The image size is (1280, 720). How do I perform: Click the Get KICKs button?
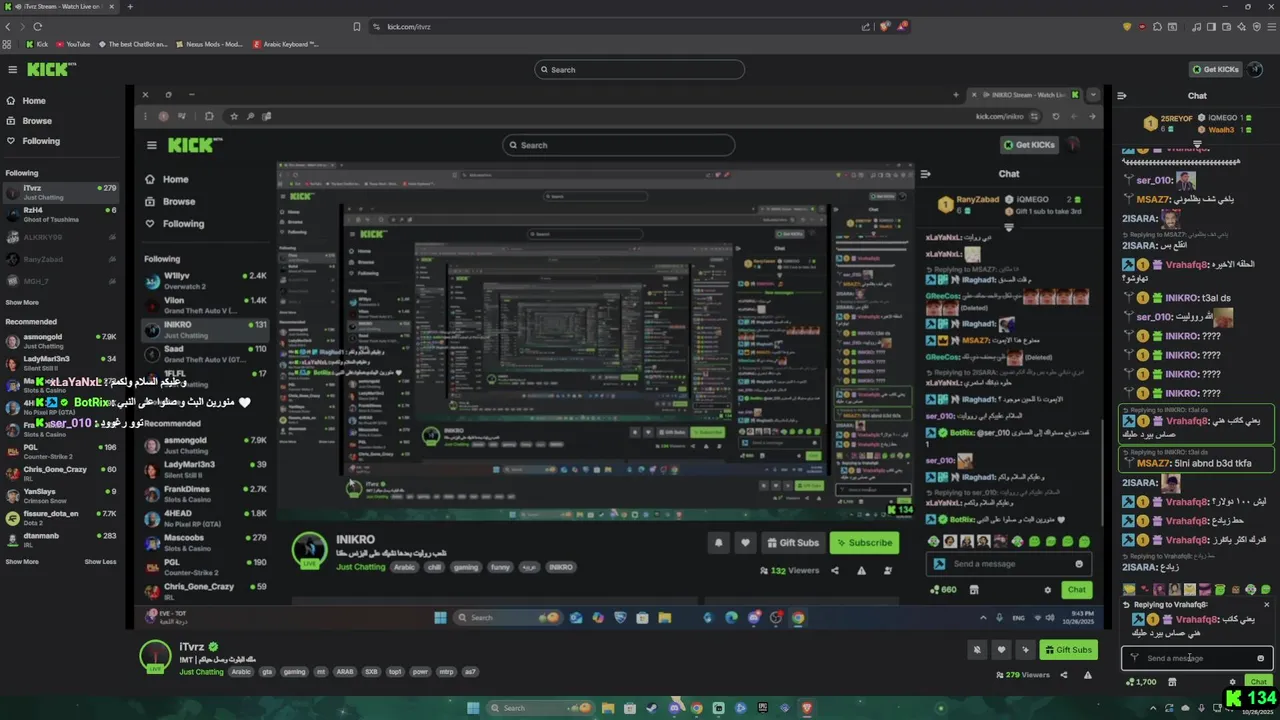(x=1215, y=69)
